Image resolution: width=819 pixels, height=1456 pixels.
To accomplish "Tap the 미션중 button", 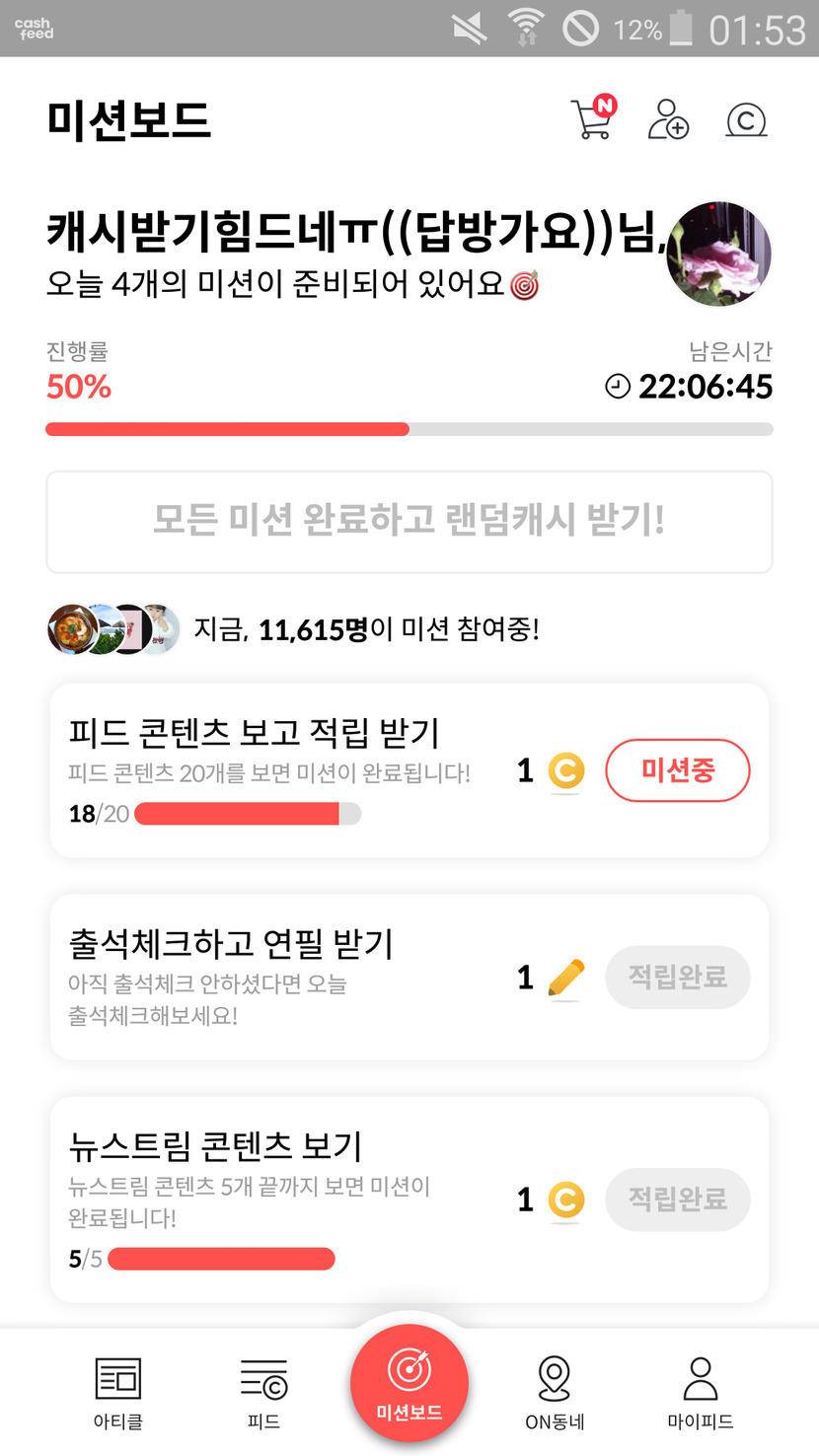I will 677,770.
